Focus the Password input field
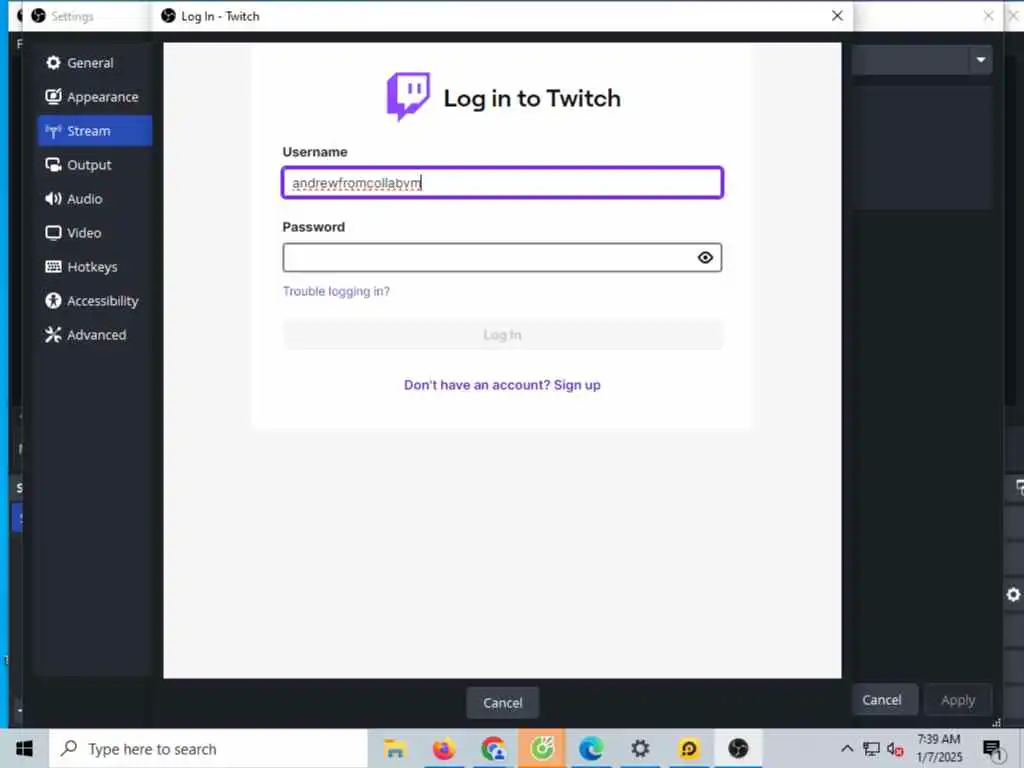This screenshot has width=1024, height=768. (x=502, y=257)
